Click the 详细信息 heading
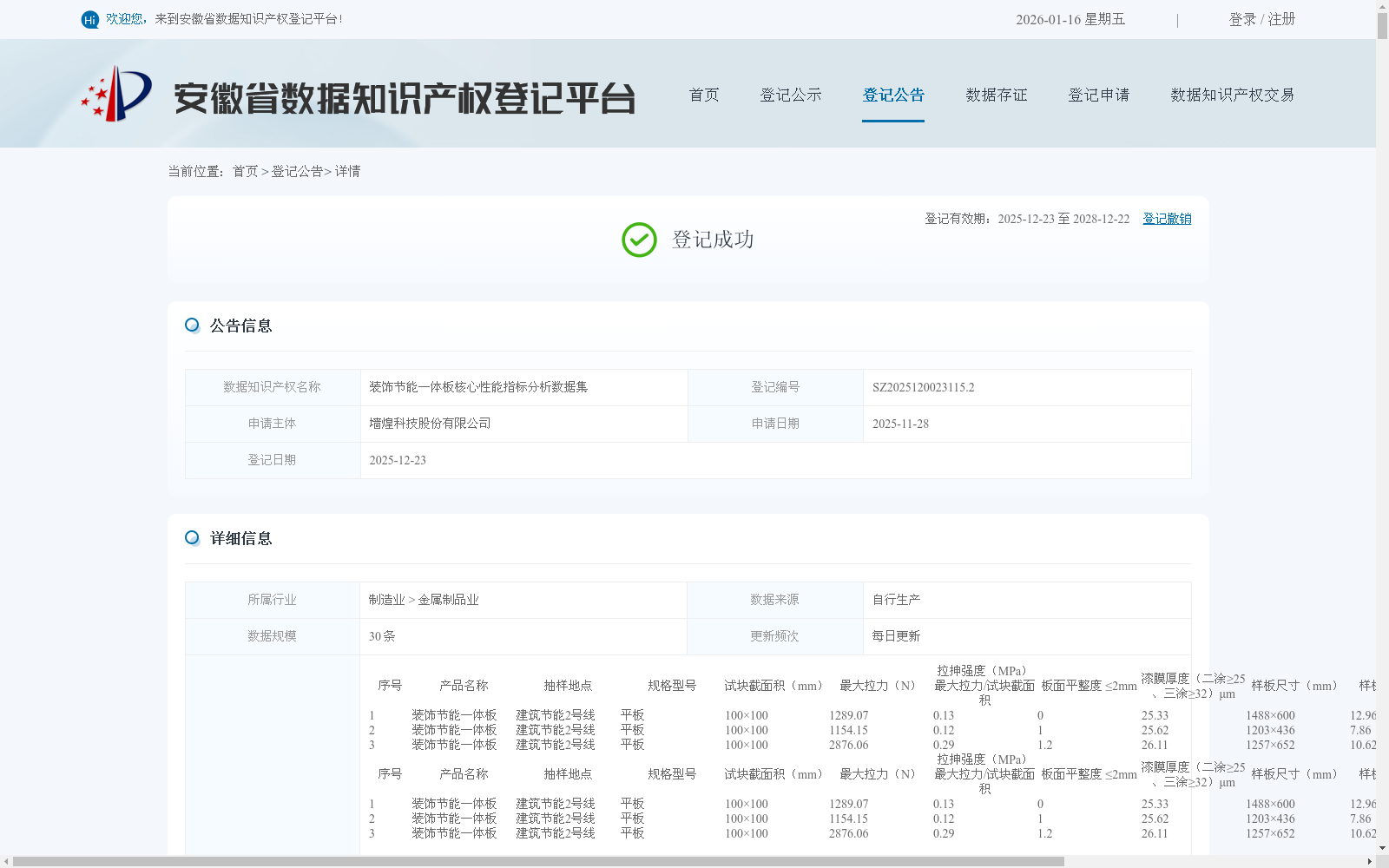The image size is (1389, 868). (x=241, y=538)
